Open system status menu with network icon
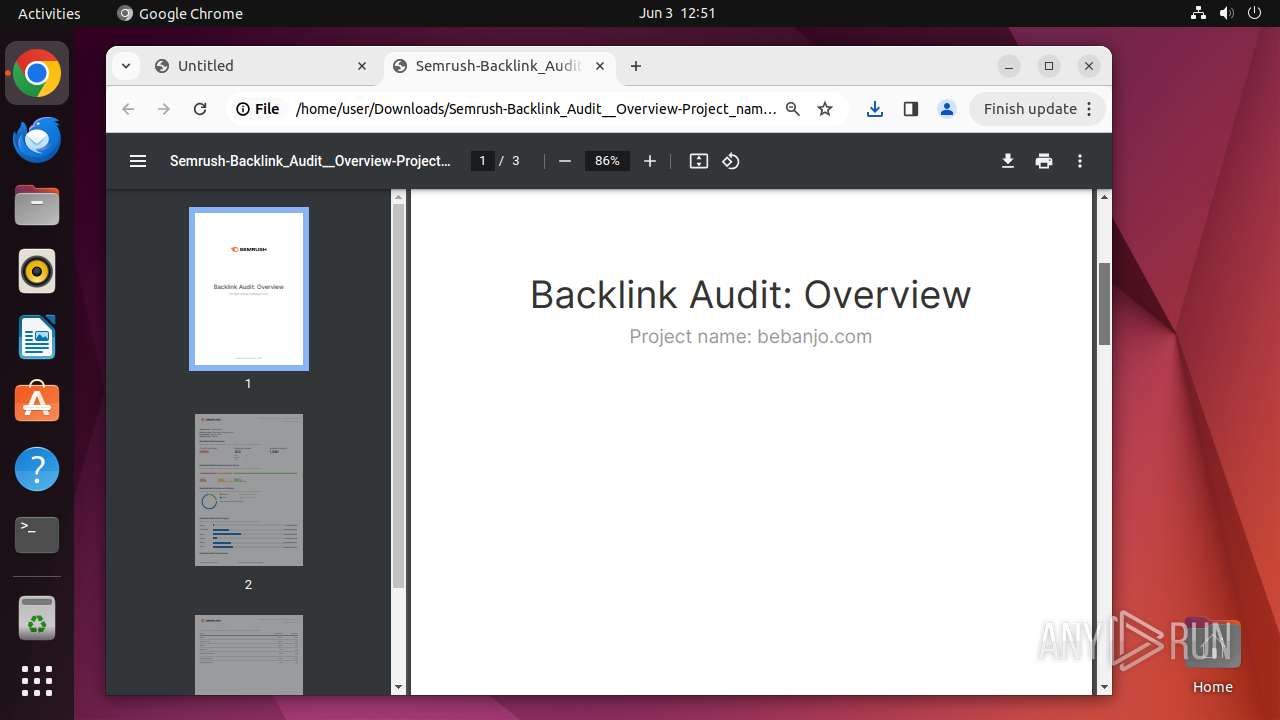Screen dimensions: 1280x720 (x=1226, y=13)
